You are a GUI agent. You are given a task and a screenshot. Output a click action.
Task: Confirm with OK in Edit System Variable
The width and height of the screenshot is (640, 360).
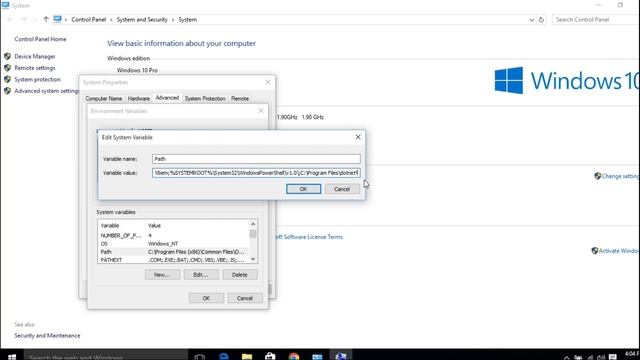tap(303, 189)
